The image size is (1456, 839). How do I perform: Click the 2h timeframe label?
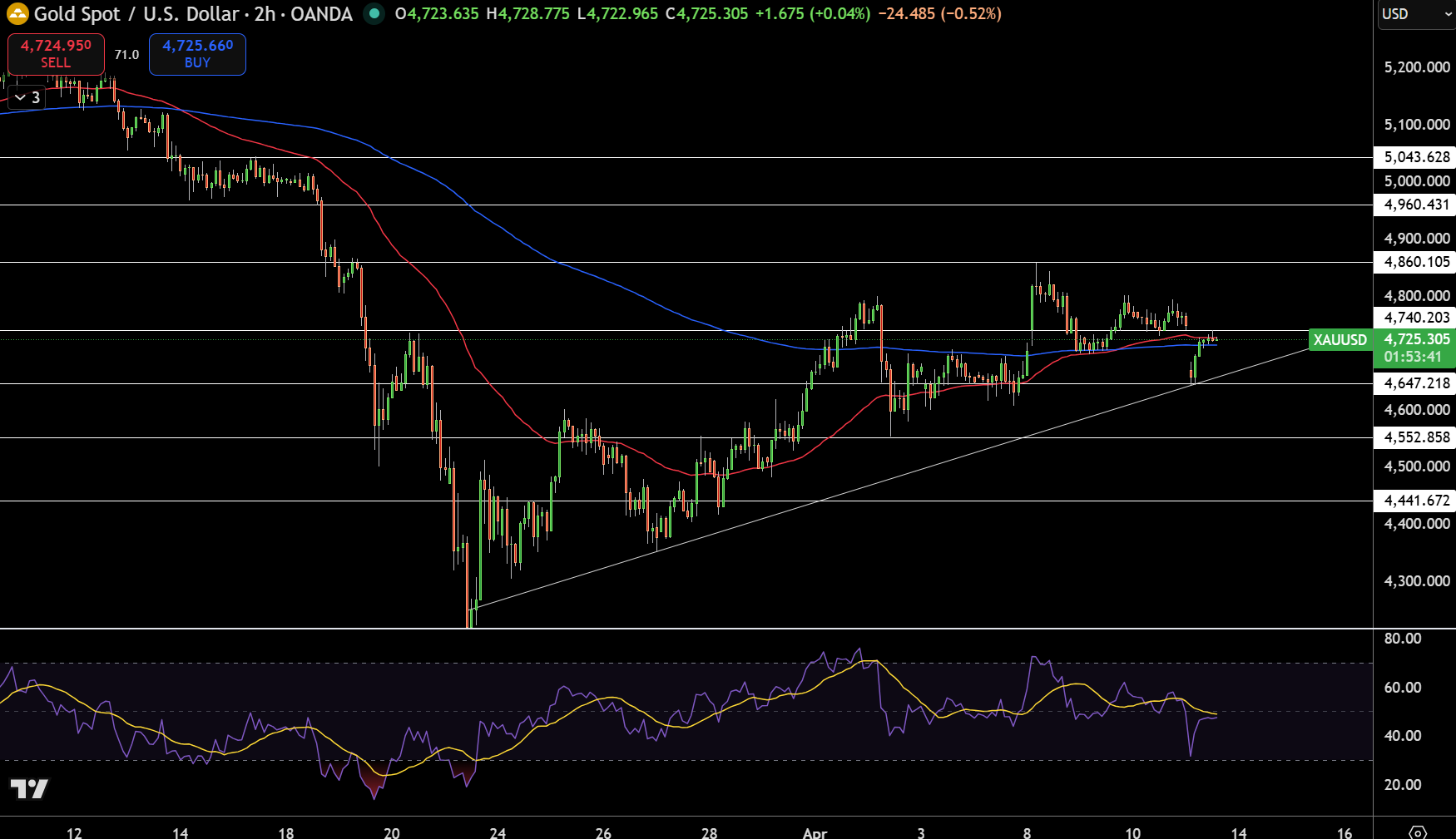pos(265,14)
